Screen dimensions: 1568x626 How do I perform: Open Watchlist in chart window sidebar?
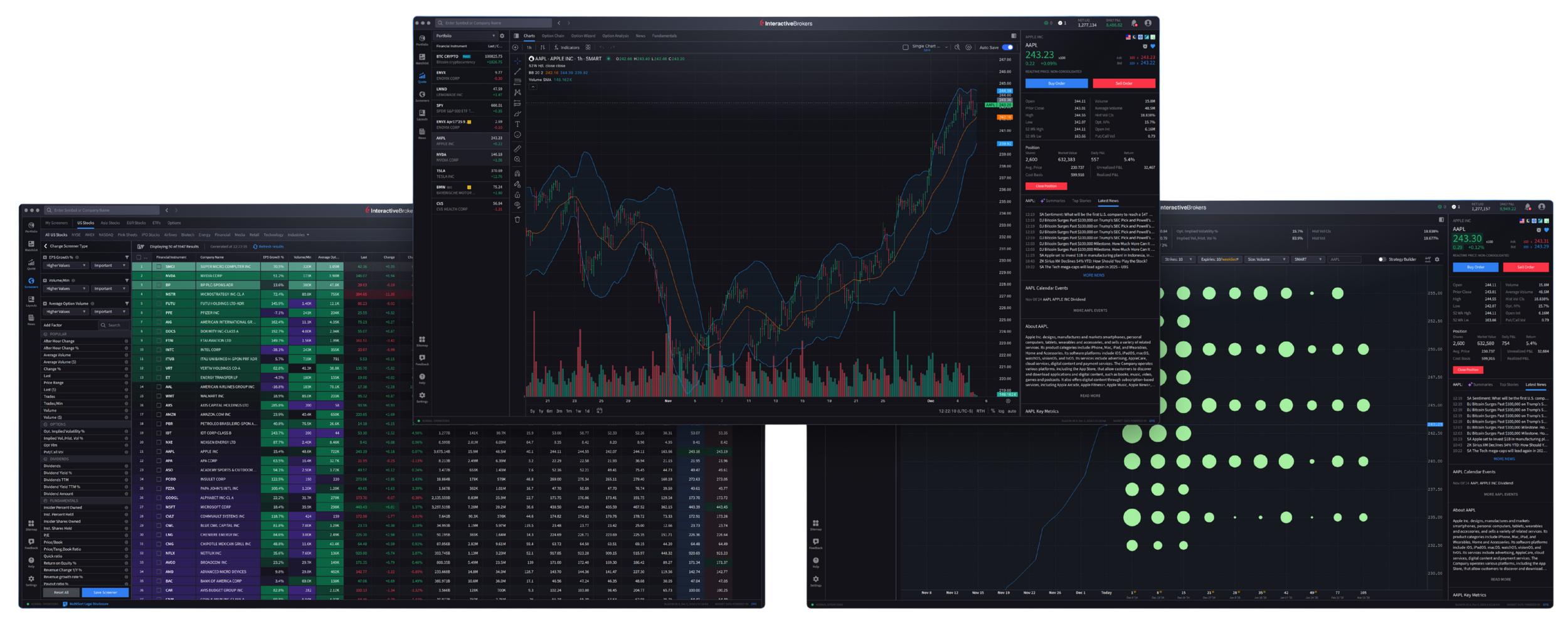(x=422, y=59)
